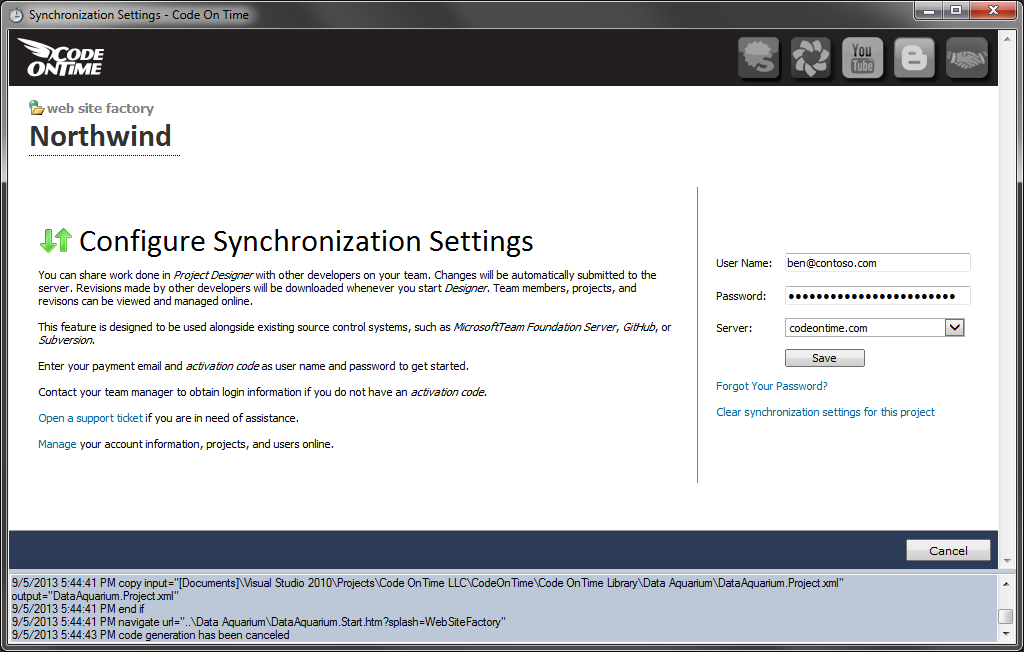
Task: Open a support ticket link
Action: (x=90, y=418)
